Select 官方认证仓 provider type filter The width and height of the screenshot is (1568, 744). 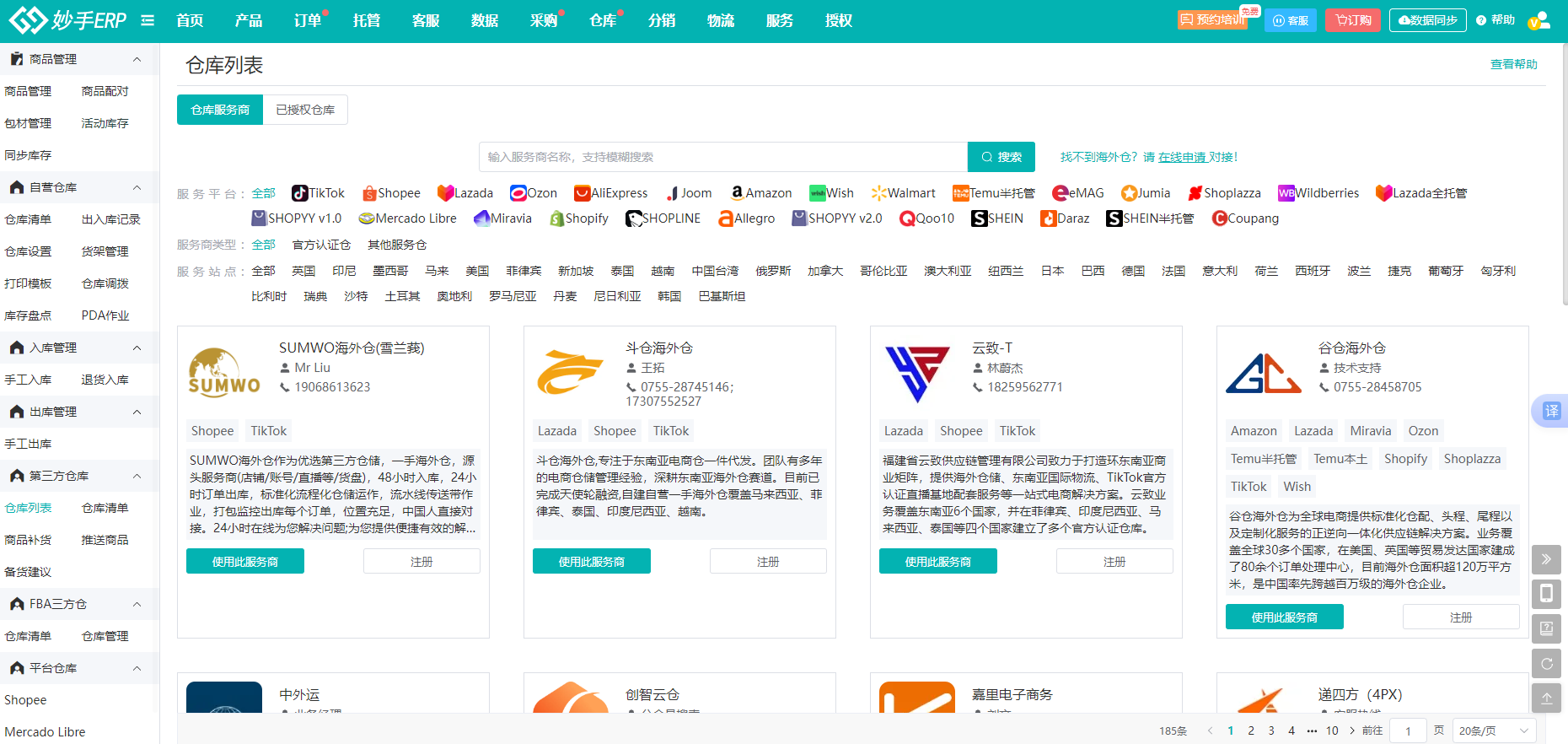[321, 245]
